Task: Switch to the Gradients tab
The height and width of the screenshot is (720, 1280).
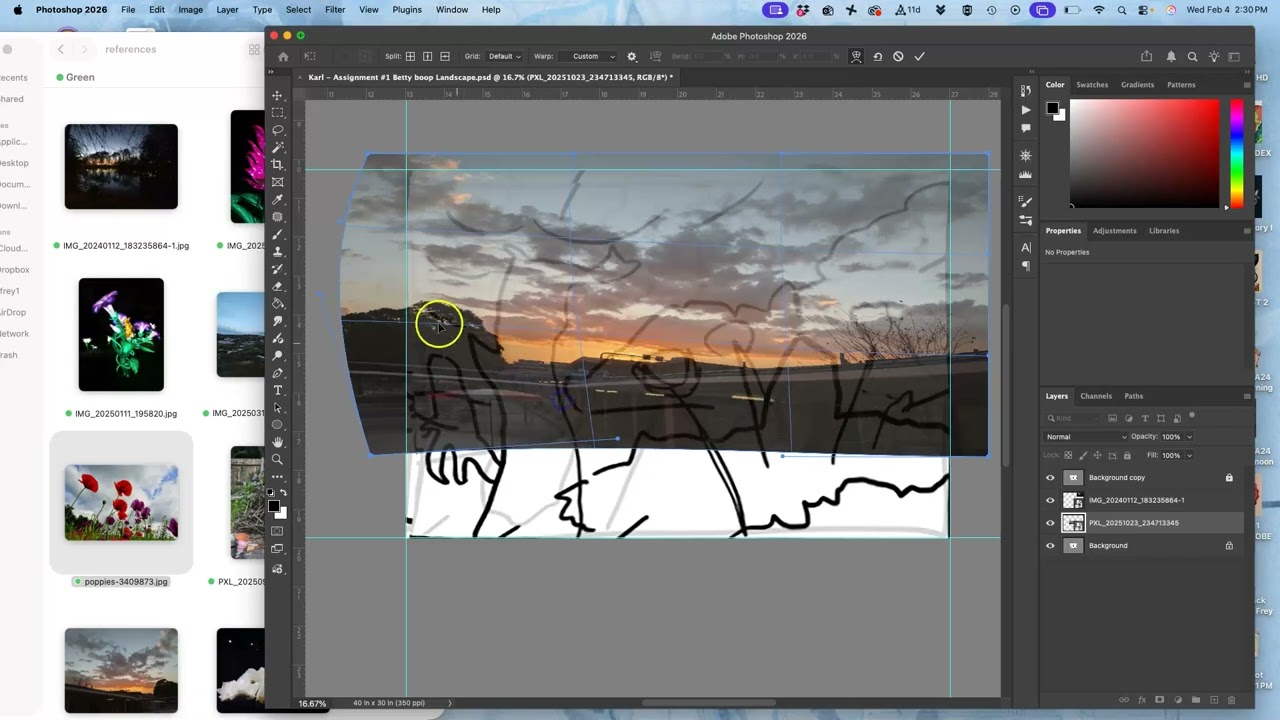Action: (1137, 85)
